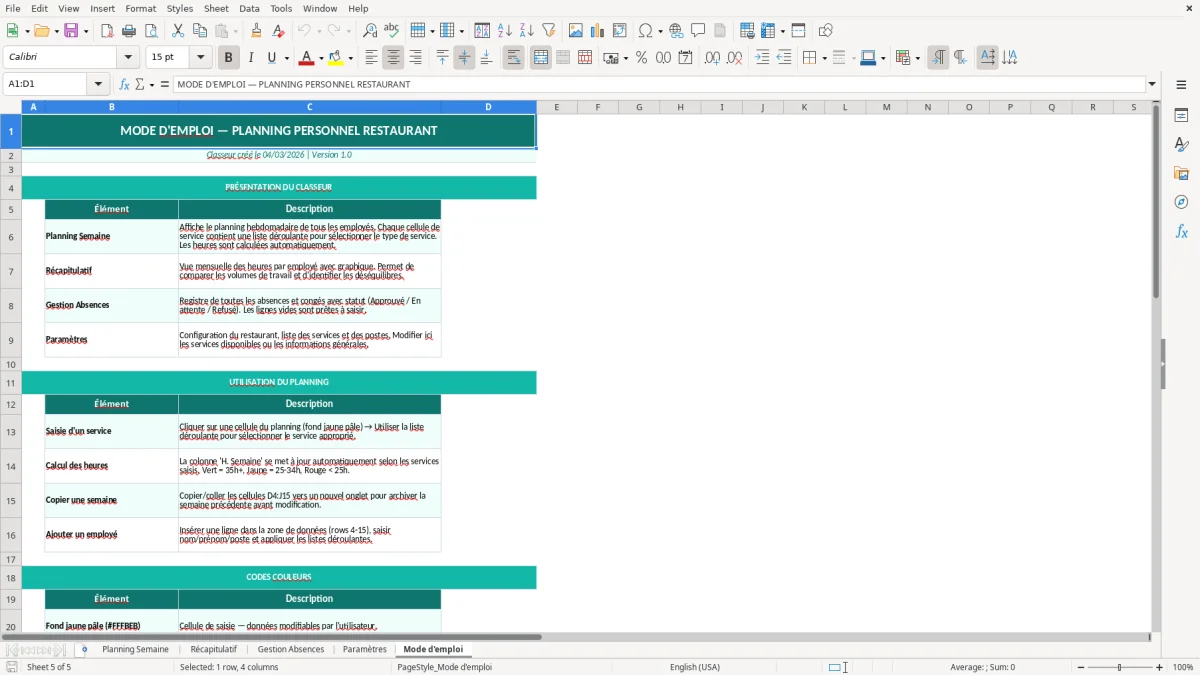
Task: Click the Save document icon
Action: point(71,31)
